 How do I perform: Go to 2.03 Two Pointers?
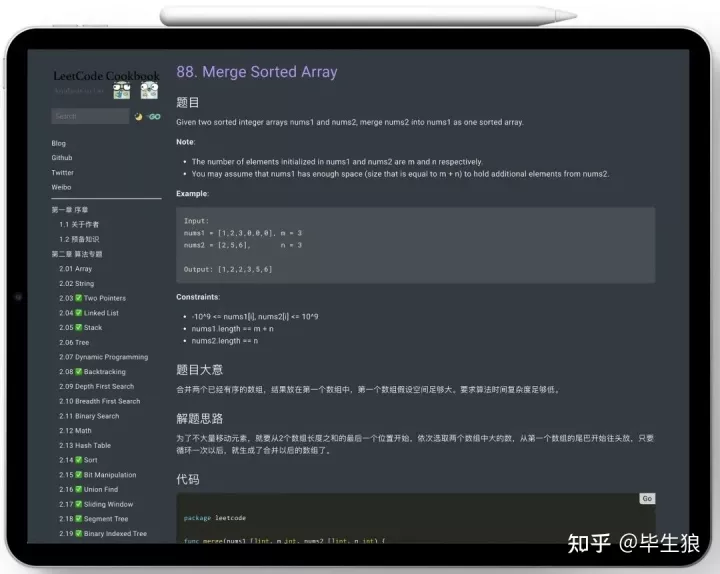92,298
